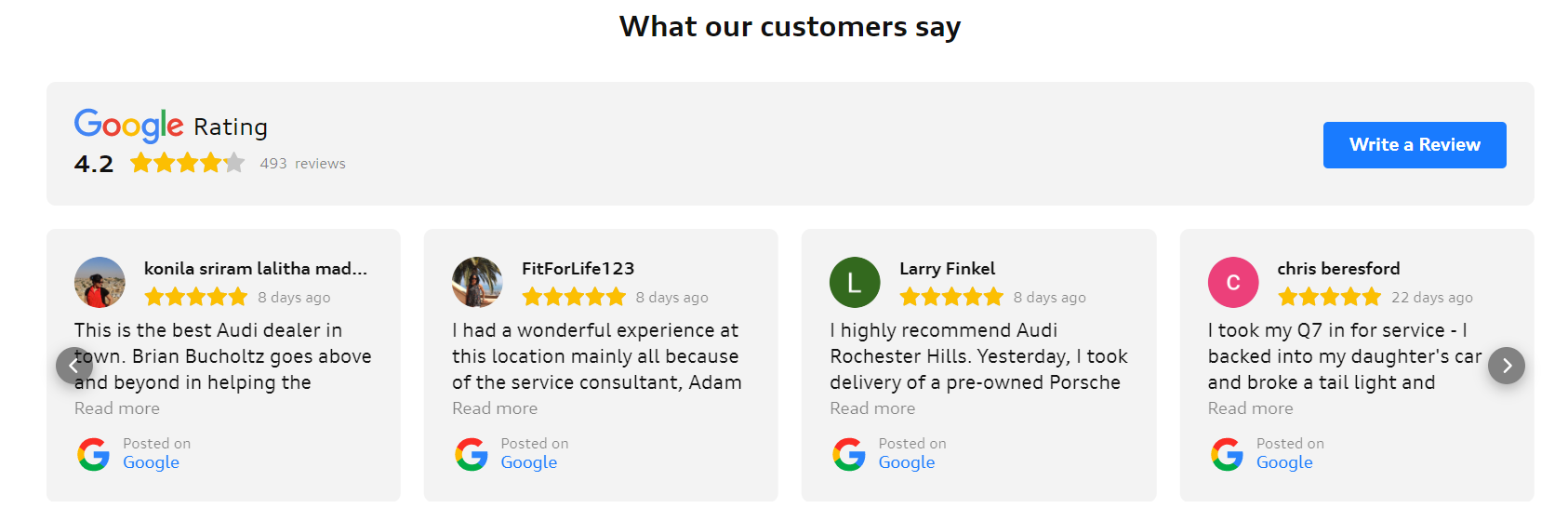The width and height of the screenshot is (1568, 521).
Task: Show next reviews with right arrow
Action: coord(1506,366)
